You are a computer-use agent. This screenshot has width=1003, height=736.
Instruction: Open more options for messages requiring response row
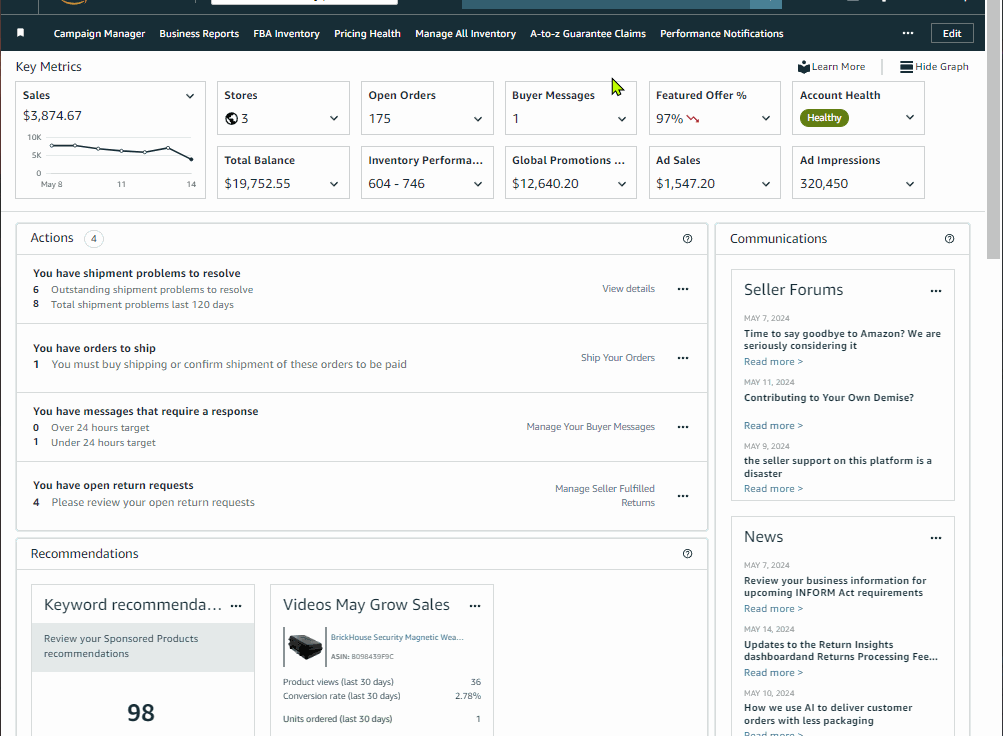[x=683, y=427]
